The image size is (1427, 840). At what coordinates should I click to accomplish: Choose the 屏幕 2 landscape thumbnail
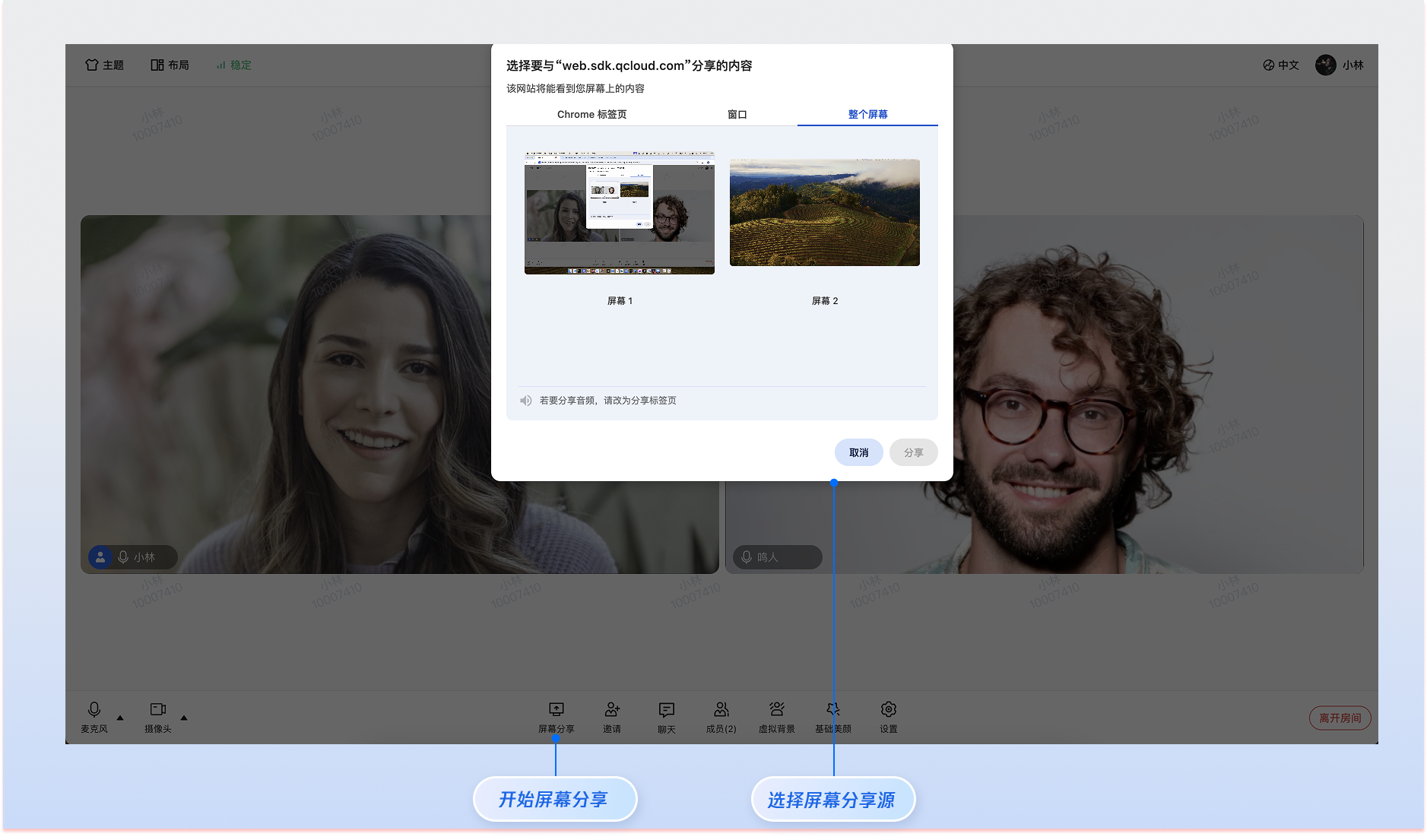click(x=825, y=213)
